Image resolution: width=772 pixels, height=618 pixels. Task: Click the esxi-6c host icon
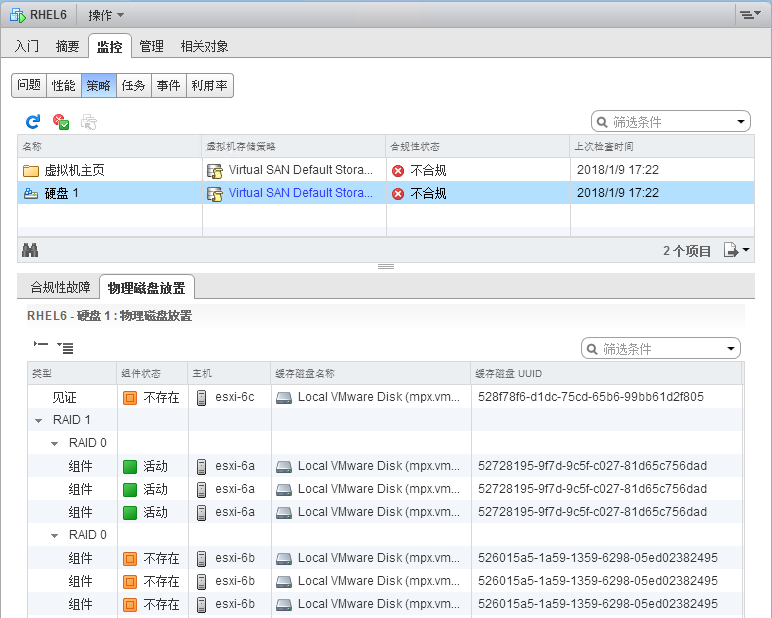pos(201,397)
